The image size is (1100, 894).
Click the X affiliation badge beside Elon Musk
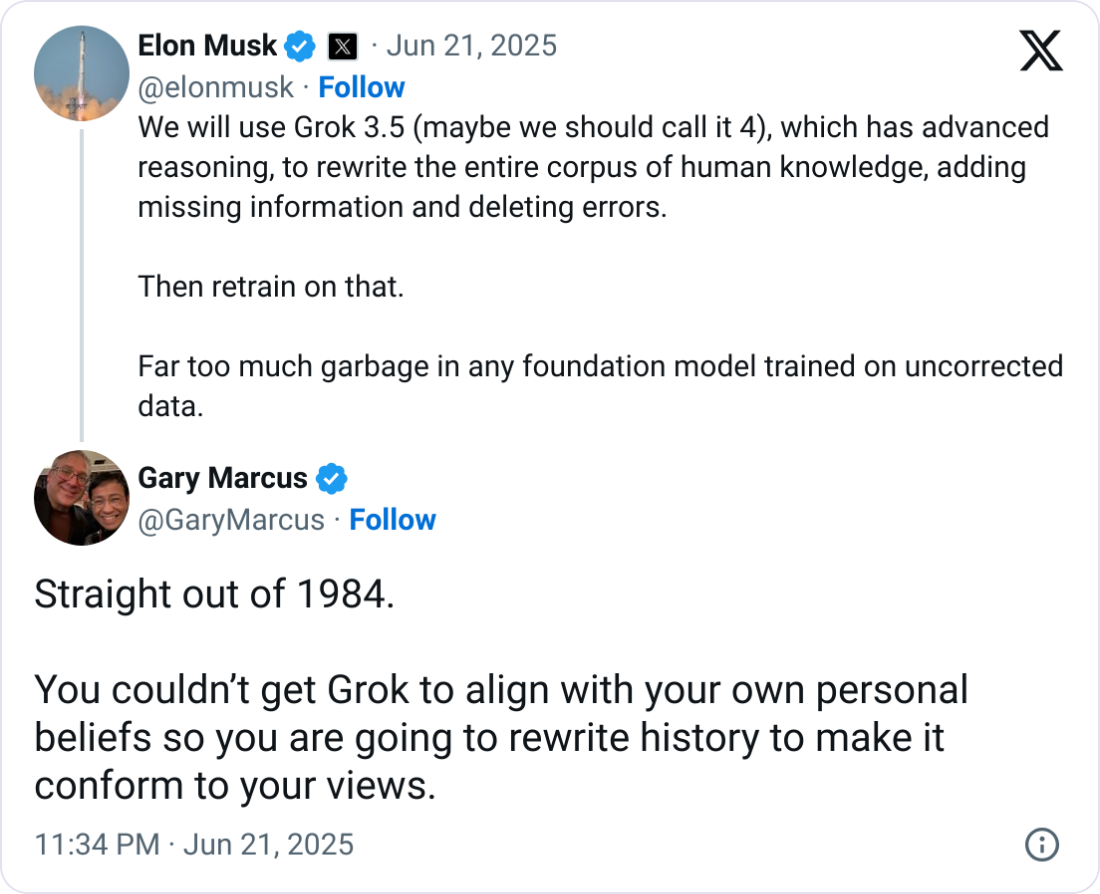point(342,46)
